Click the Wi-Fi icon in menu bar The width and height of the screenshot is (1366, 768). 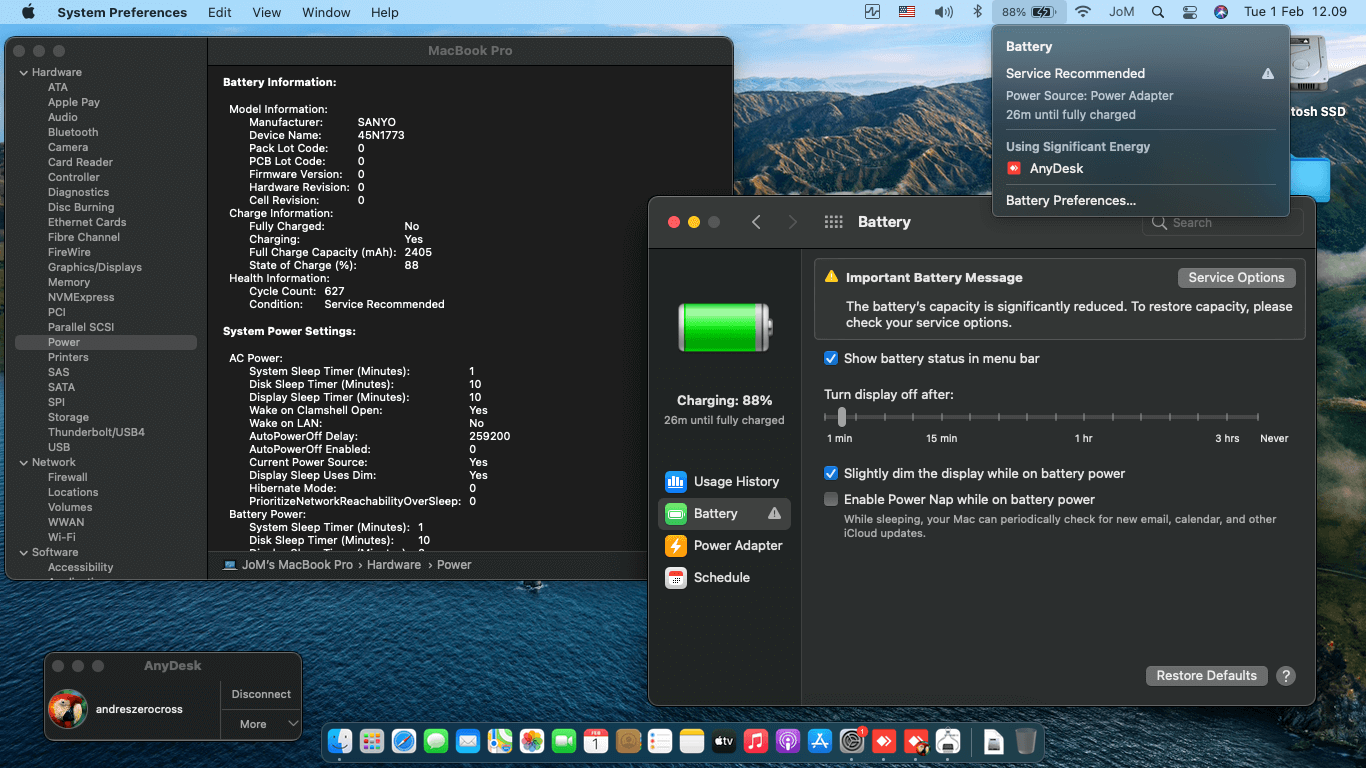click(1082, 12)
